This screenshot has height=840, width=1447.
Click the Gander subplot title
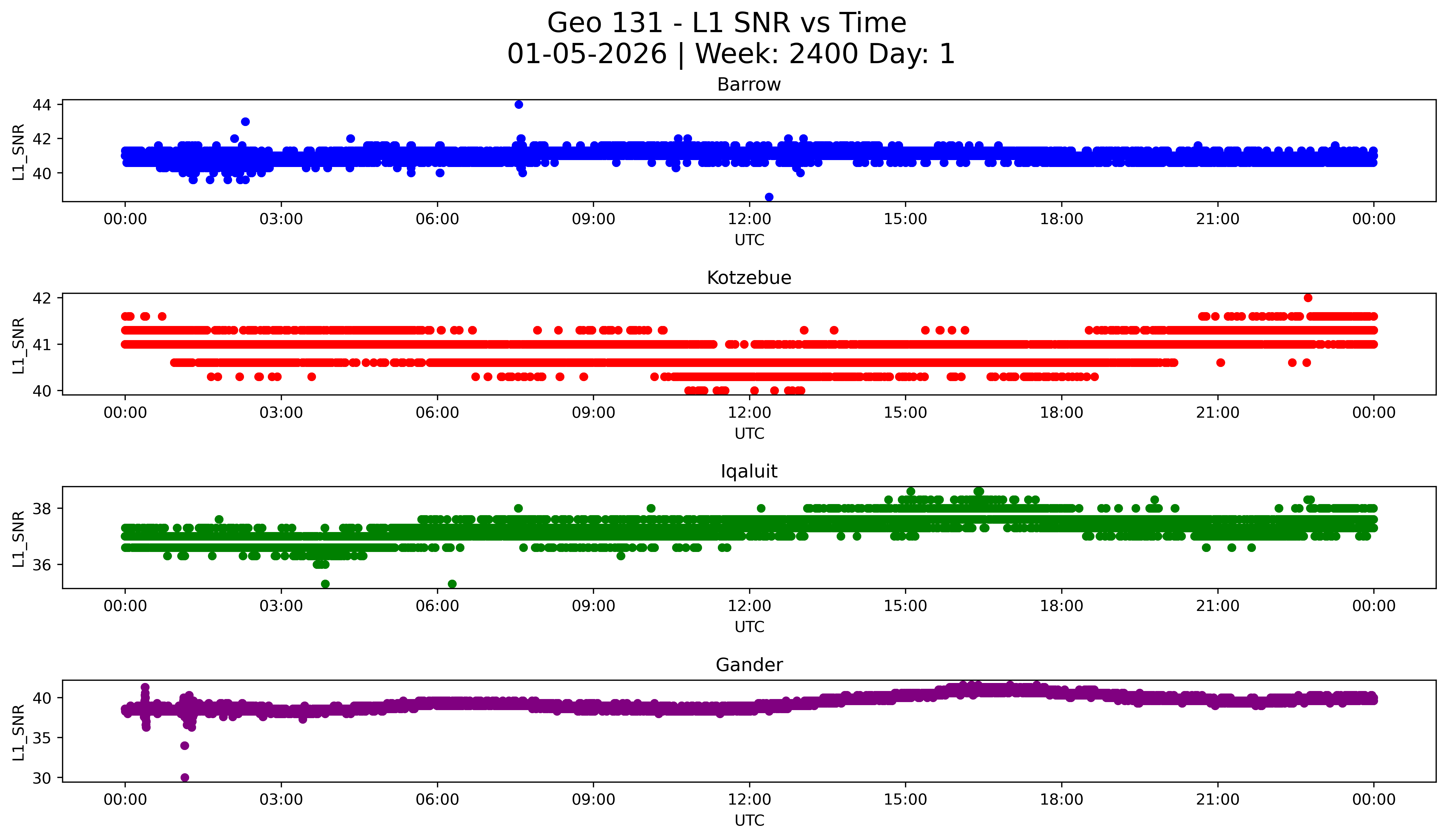749,665
